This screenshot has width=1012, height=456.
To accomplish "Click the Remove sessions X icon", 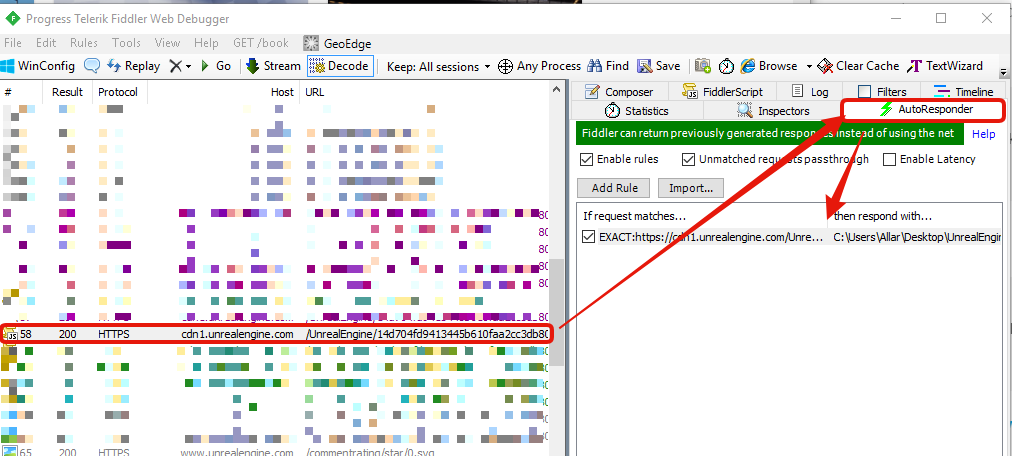I will [176, 66].
